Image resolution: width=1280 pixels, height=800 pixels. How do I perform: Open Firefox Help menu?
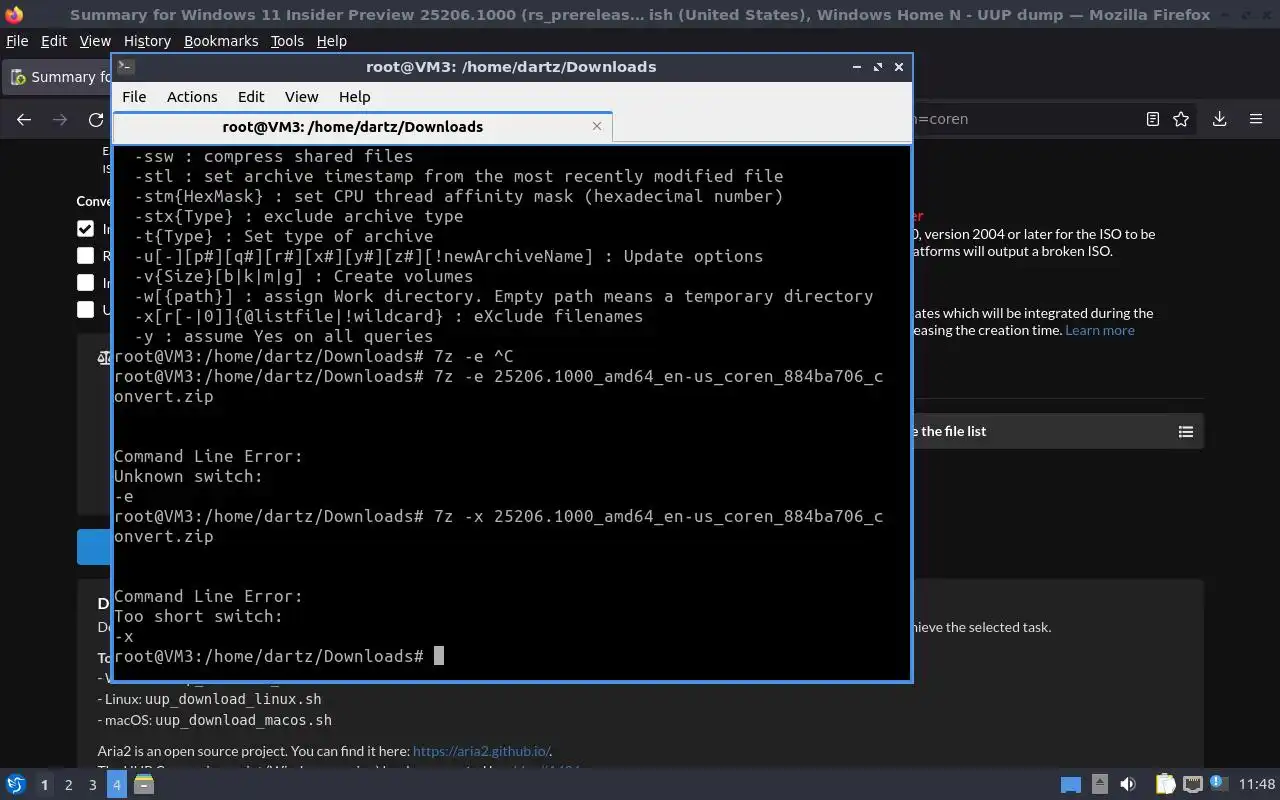tap(332, 41)
